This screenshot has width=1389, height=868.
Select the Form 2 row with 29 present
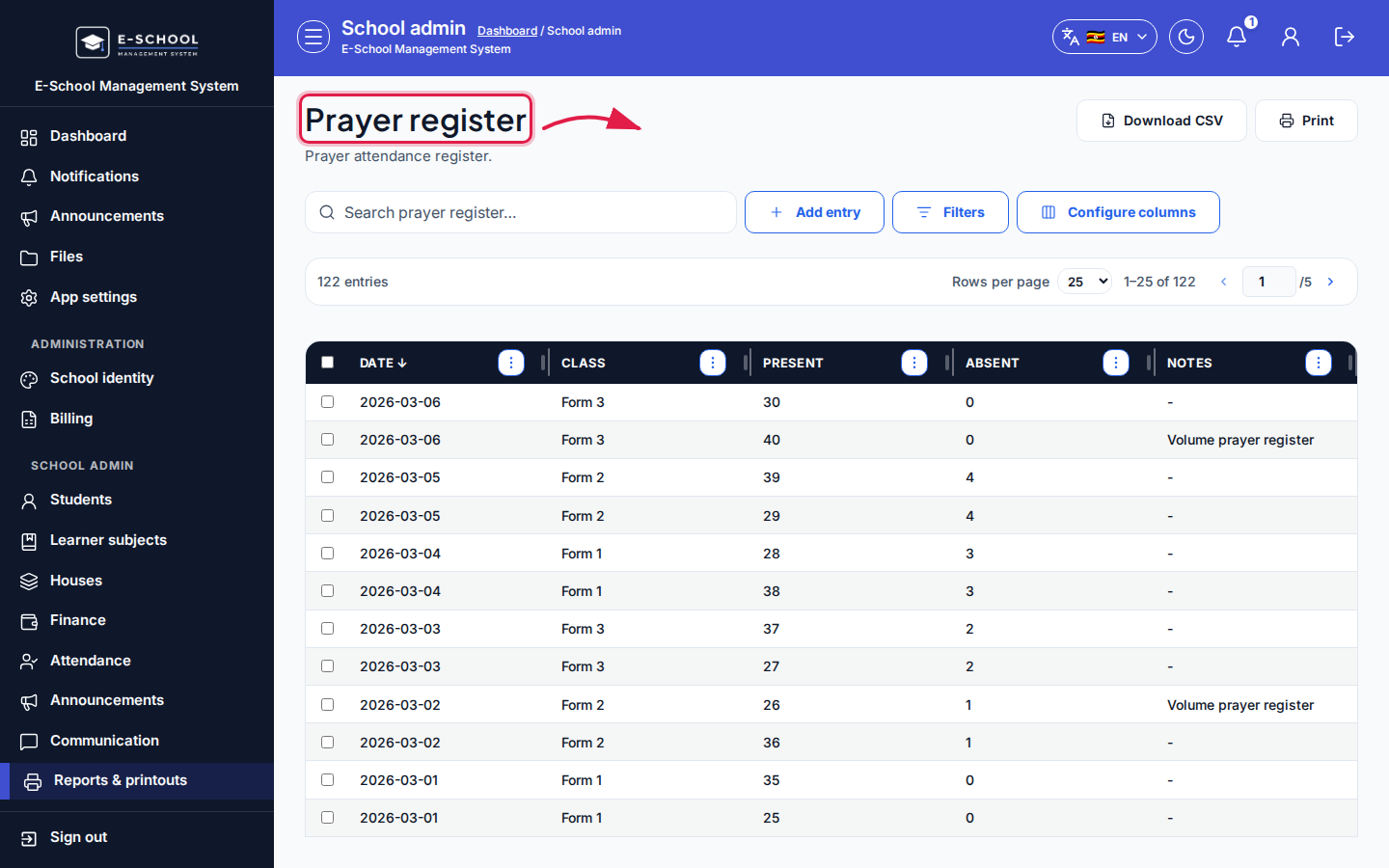click(x=328, y=516)
